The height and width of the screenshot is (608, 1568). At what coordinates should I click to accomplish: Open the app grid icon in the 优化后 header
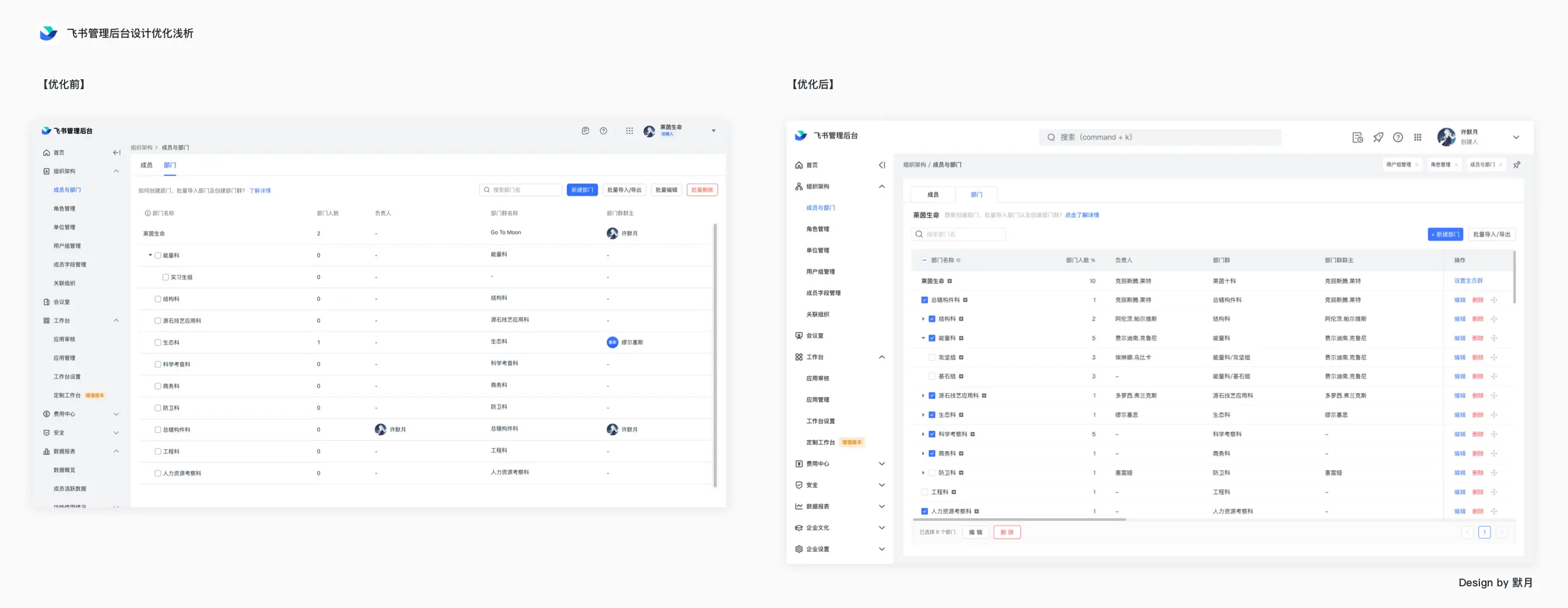pyautogui.click(x=1418, y=137)
